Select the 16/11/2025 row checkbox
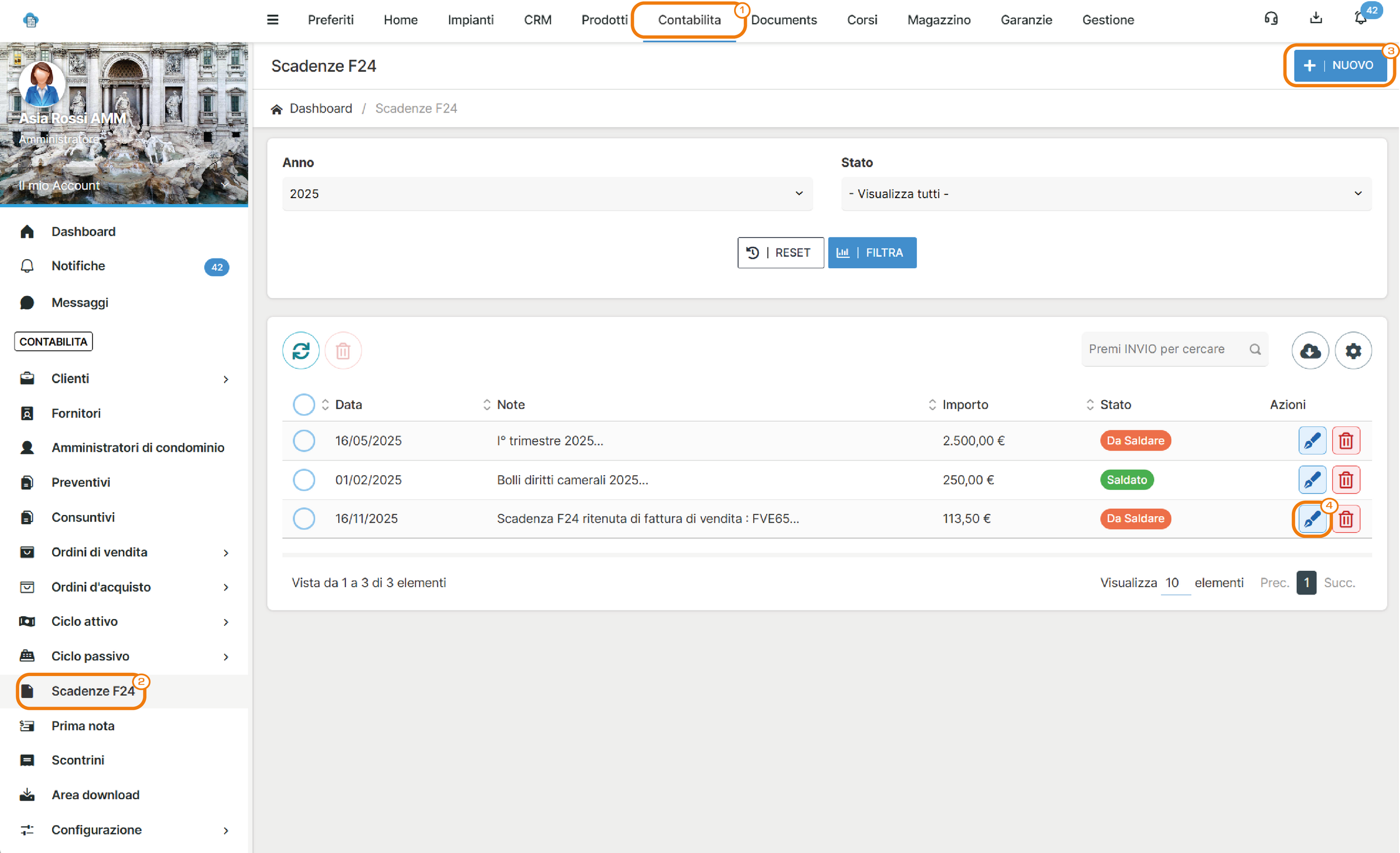The width and height of the screenshot is (1400, 853). [304, 518]
